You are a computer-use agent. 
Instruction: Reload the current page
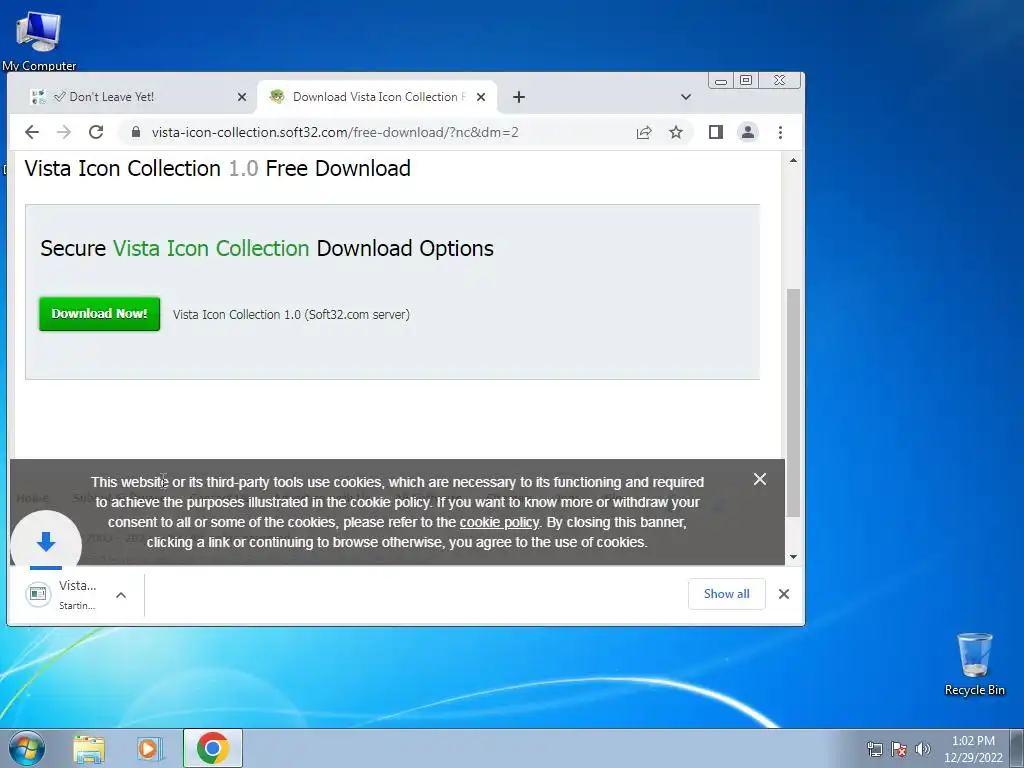[96, 133]
